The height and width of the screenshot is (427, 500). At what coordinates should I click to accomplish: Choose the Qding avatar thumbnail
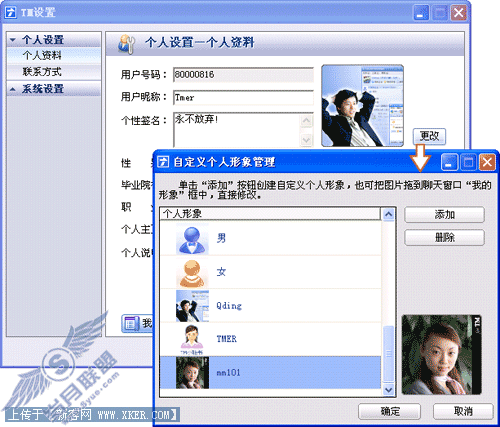click(192, 306)
